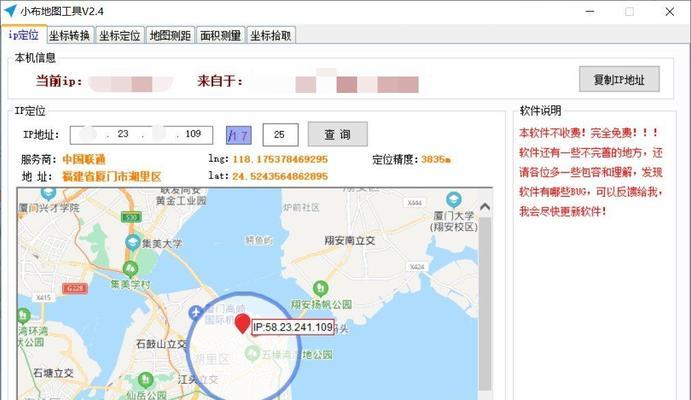Click the green S30 highway badge

tap(131, 217)
